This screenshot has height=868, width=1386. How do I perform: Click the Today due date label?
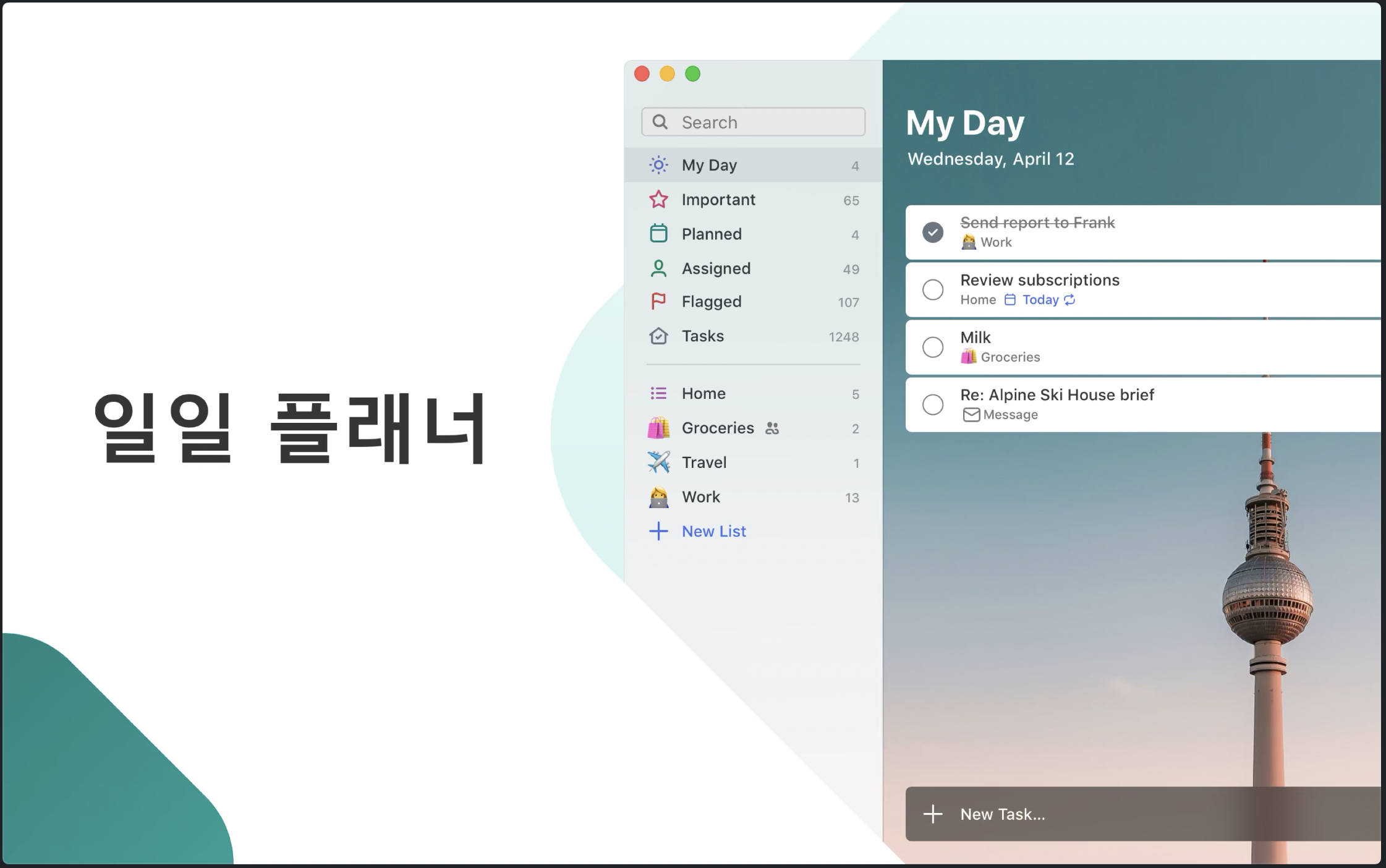pos(1040,300)
